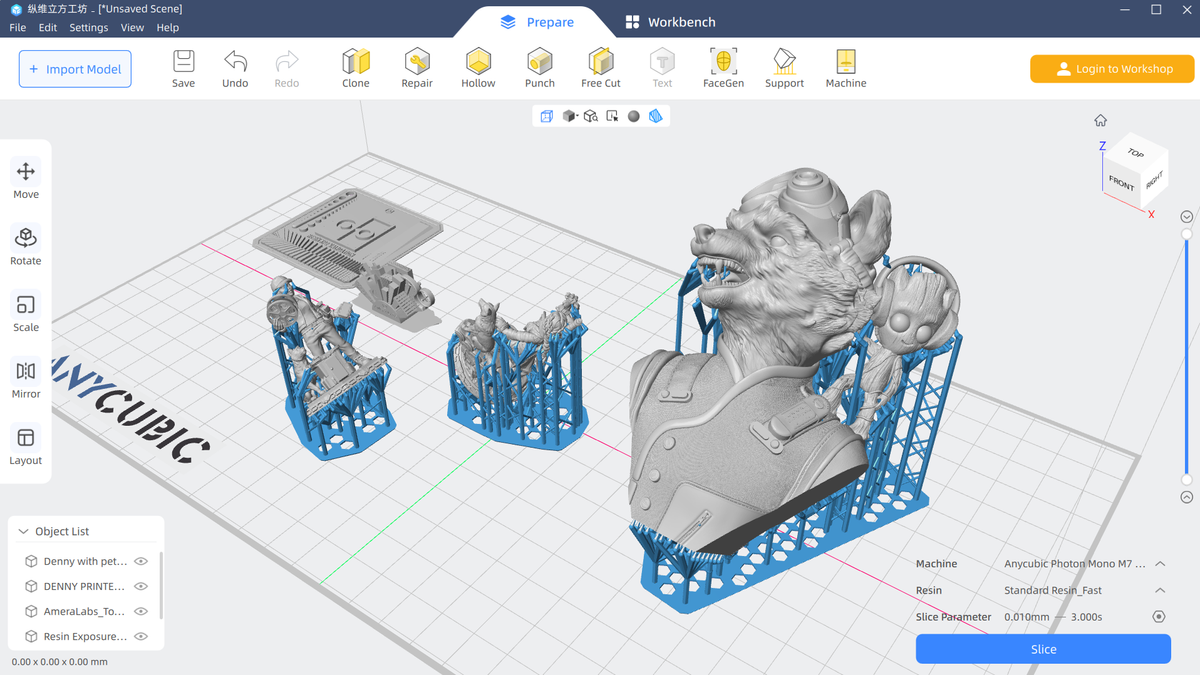Select DENNY PRINTE item in Object List
The width and height of the screenshot is (1200, 675).
tap(85, 587)
